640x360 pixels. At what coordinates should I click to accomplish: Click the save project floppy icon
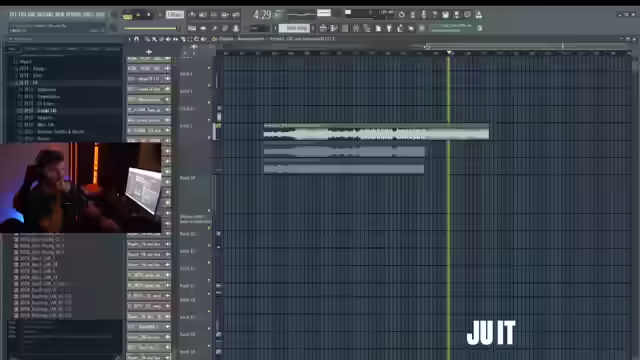click(x=446, y=15)
